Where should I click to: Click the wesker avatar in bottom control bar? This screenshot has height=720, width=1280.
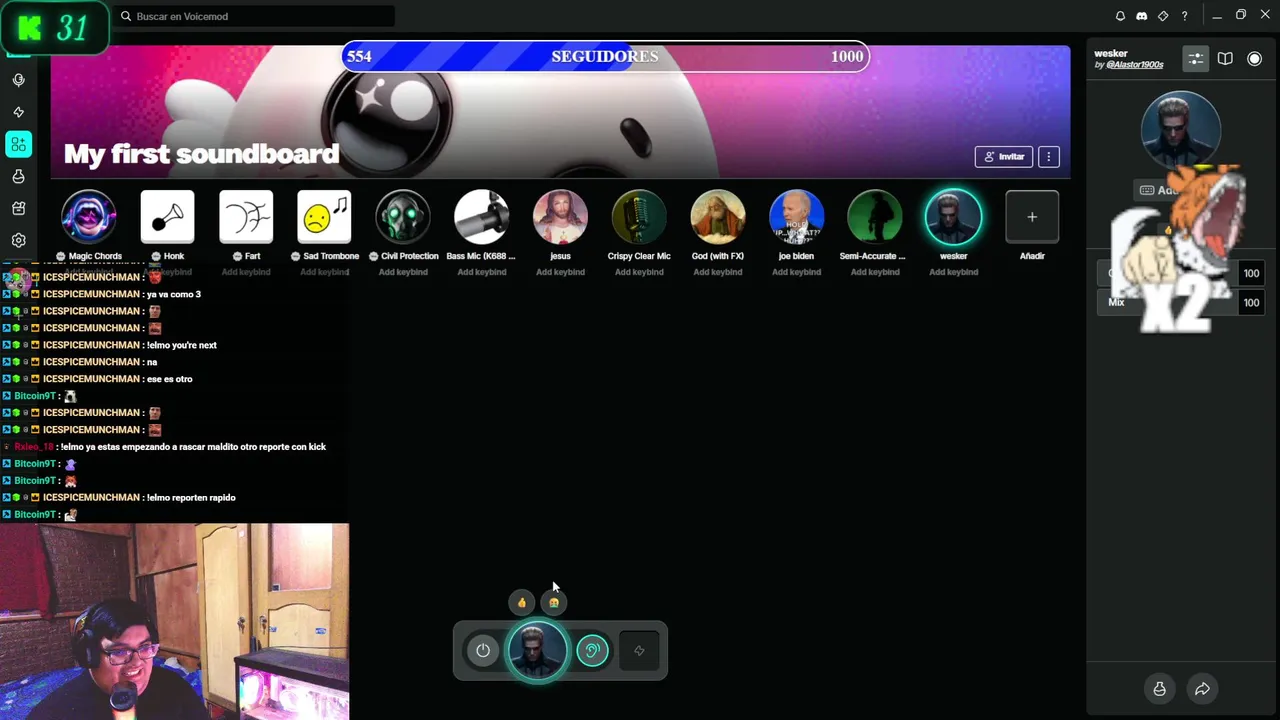click(537, 651)
